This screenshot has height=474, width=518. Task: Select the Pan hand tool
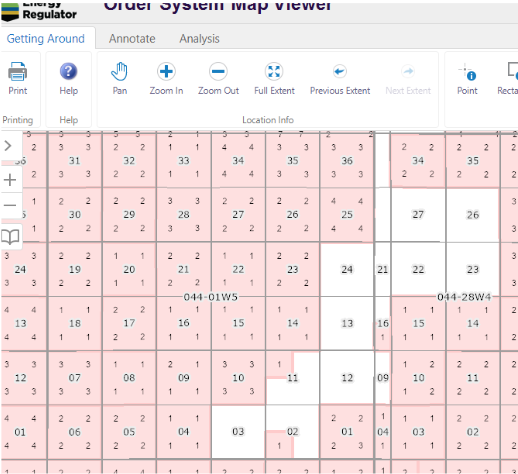tap(119, 71)
